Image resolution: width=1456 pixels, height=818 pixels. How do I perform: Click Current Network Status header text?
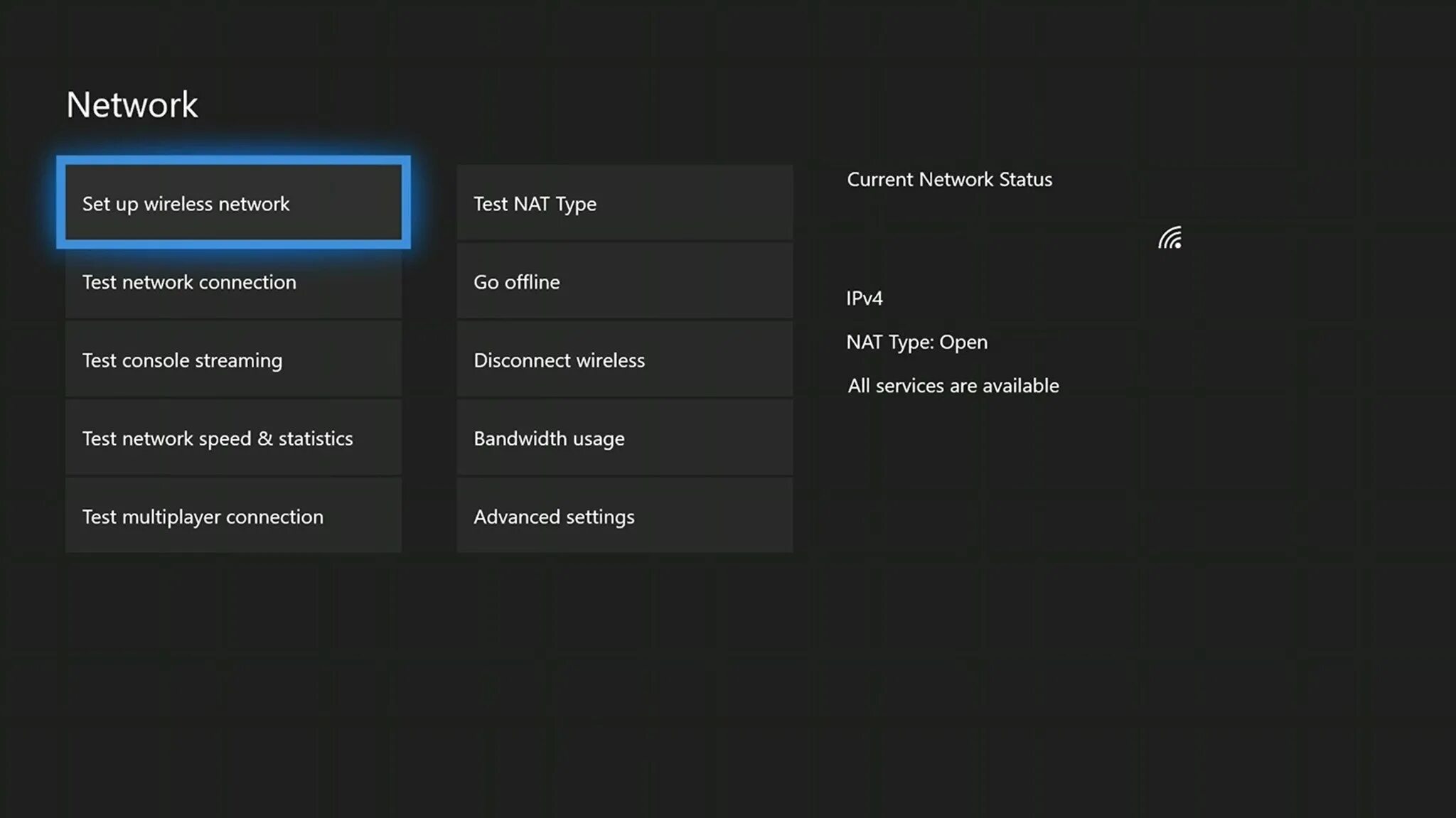tap(949, 179)
